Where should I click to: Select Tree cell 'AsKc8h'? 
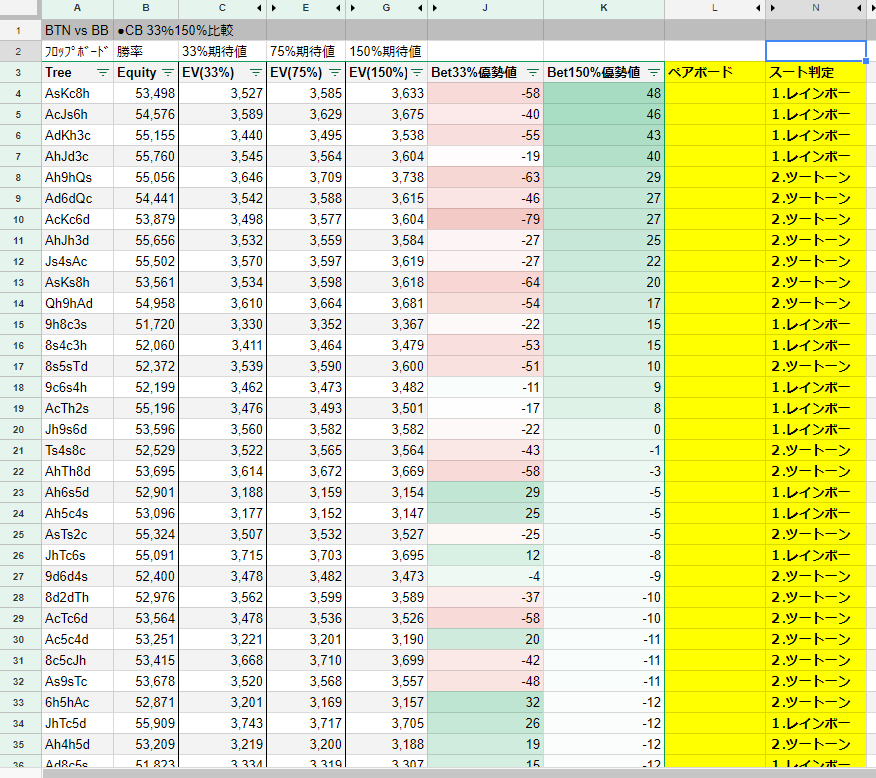click(x=77, y=93)
